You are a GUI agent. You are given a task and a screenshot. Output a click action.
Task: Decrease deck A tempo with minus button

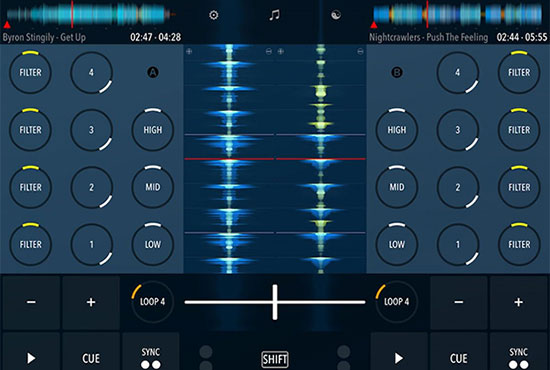31,302
